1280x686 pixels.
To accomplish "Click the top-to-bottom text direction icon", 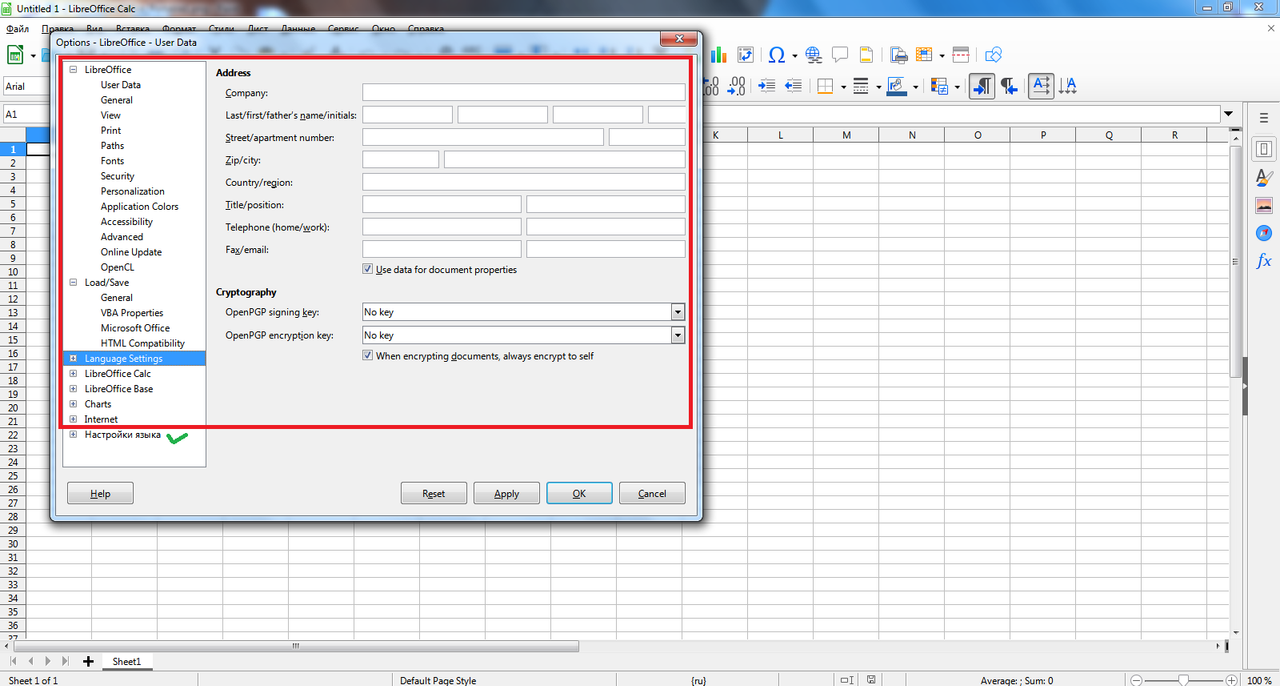I will pyautogui.click(x=1067, y=87).
